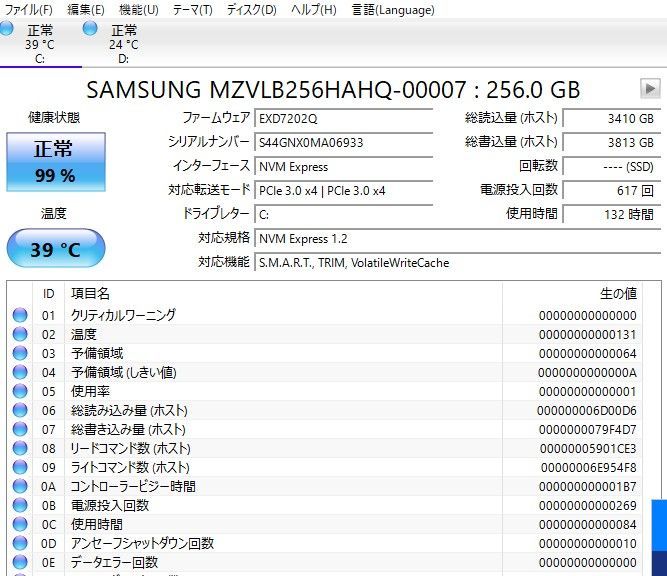Open the ディスク(D) menu
Screen dimensions: 667x576
(251, 9)
